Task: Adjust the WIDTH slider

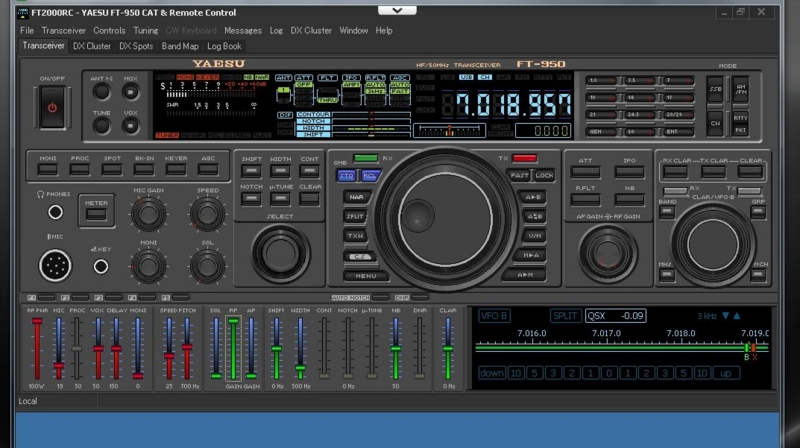Action: [301, 349]
